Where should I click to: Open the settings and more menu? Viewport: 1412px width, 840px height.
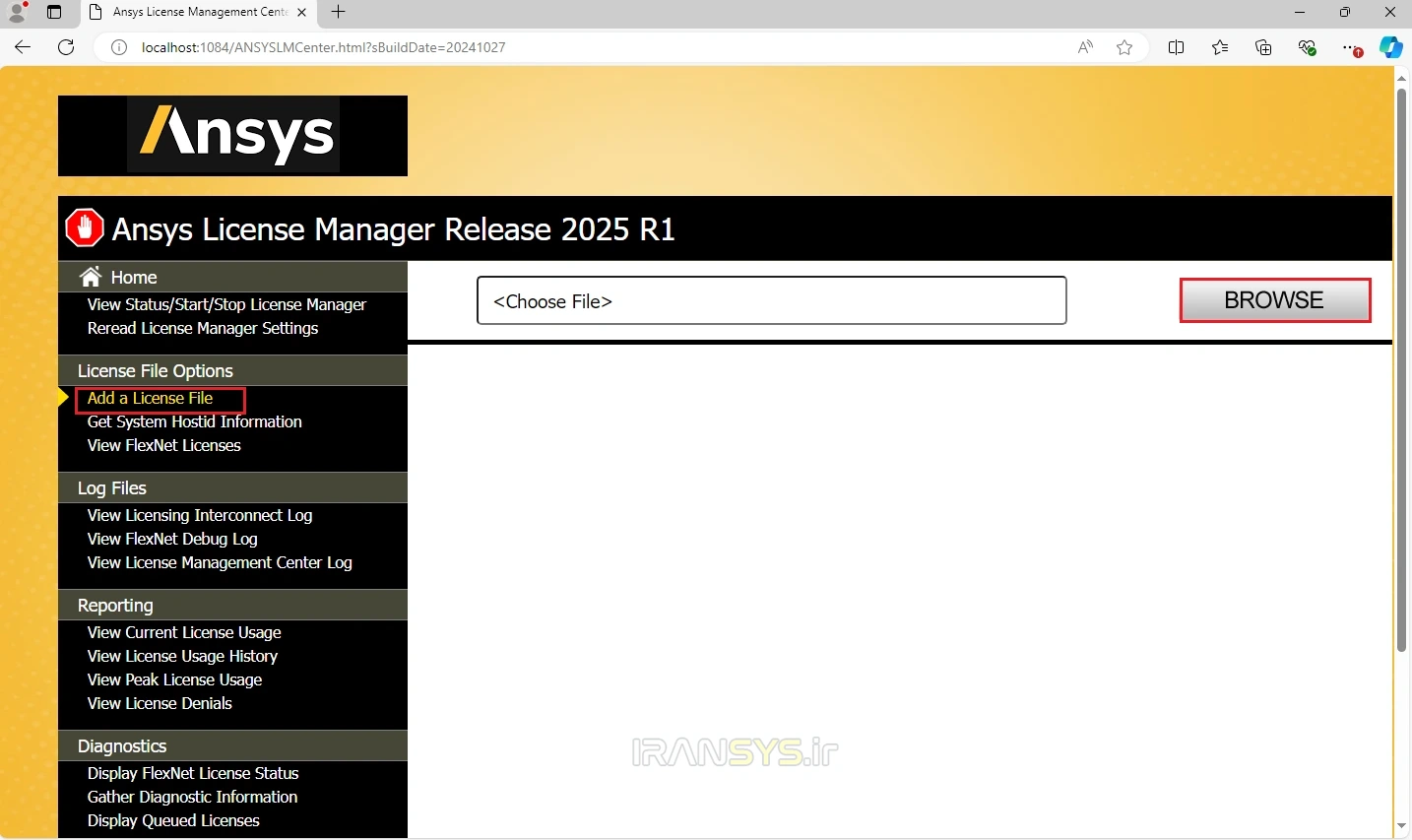click(1351, 47)
